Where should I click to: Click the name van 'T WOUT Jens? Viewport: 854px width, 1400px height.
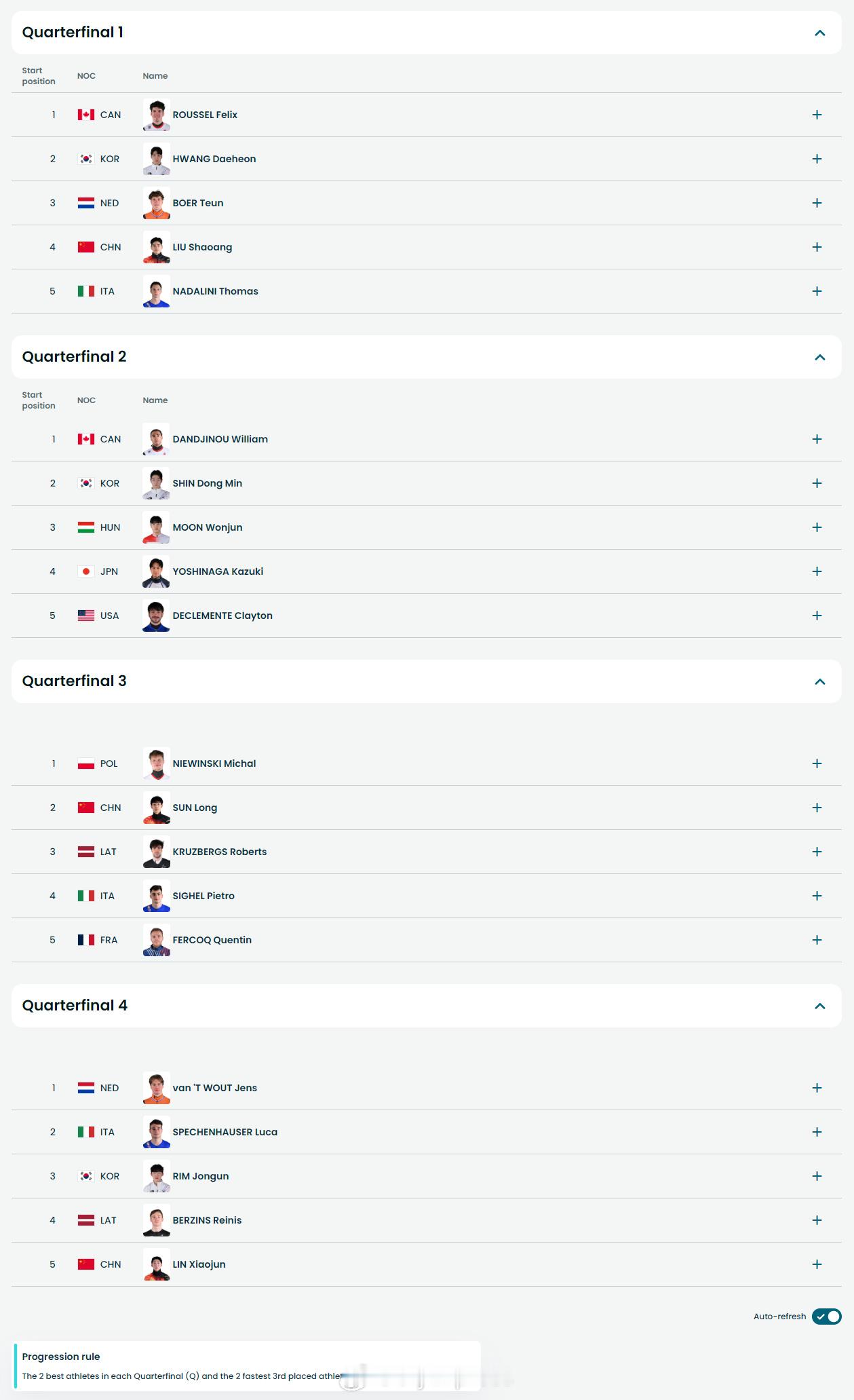coord(214,1088)
